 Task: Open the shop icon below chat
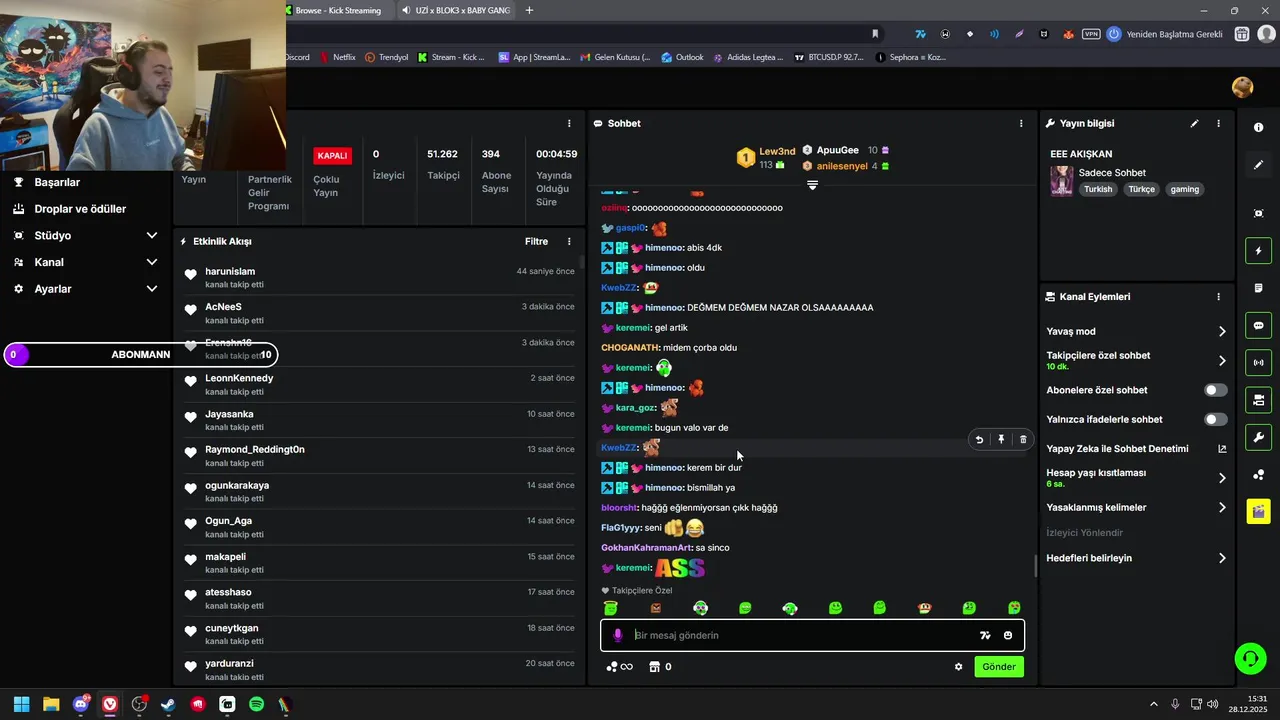660,667
